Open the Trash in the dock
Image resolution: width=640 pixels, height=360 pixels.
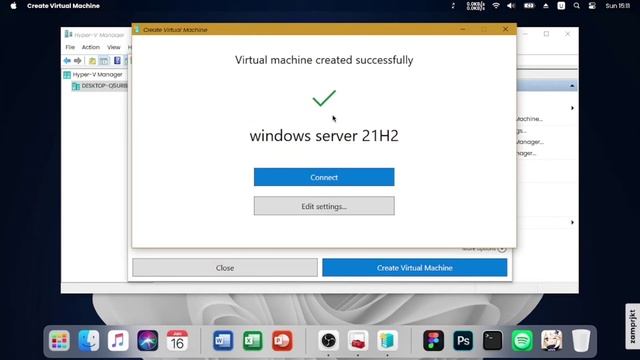pos(581,340)
